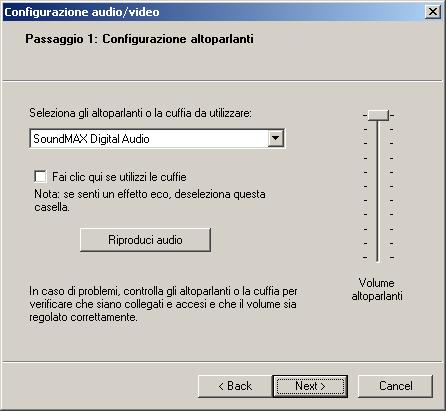
Task: Cancel the audio/video setup wizard
Action: click(x=395, y=386)
